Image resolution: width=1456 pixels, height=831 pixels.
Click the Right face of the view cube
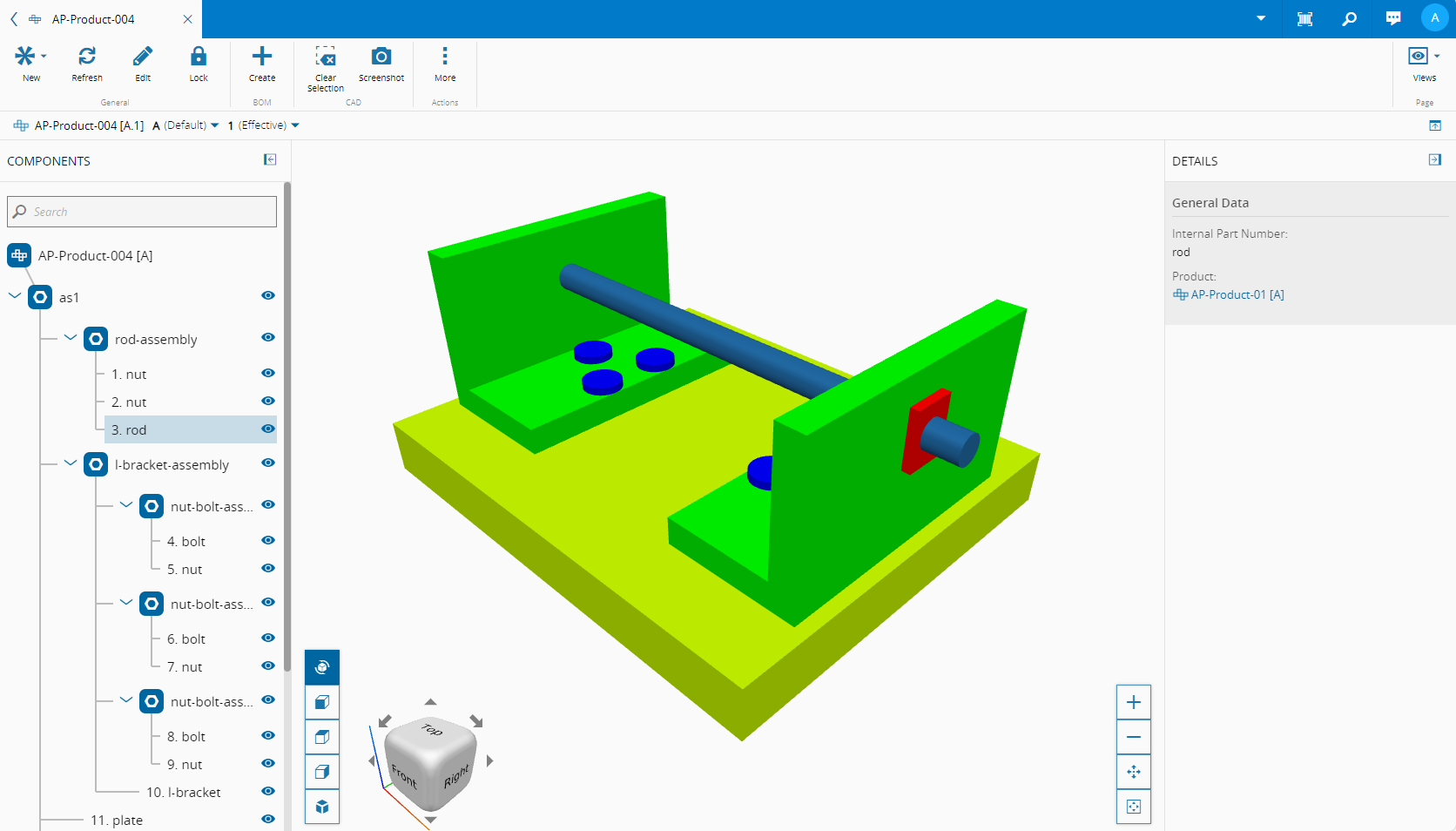click(455, 774)
